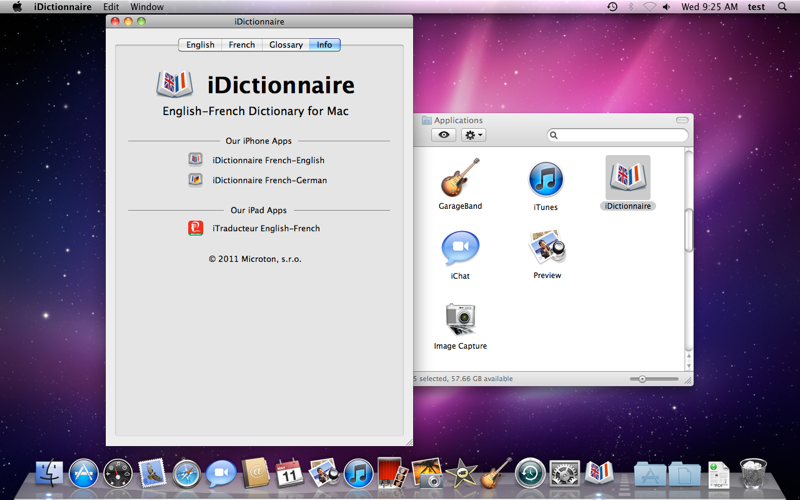Open Finder from the Dock

click(x=49, y=473)
